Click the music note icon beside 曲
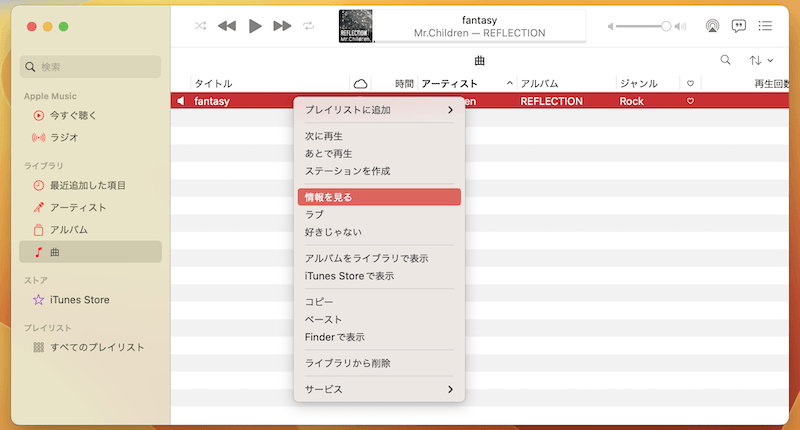The image size is (800, 430). (39, 252)
